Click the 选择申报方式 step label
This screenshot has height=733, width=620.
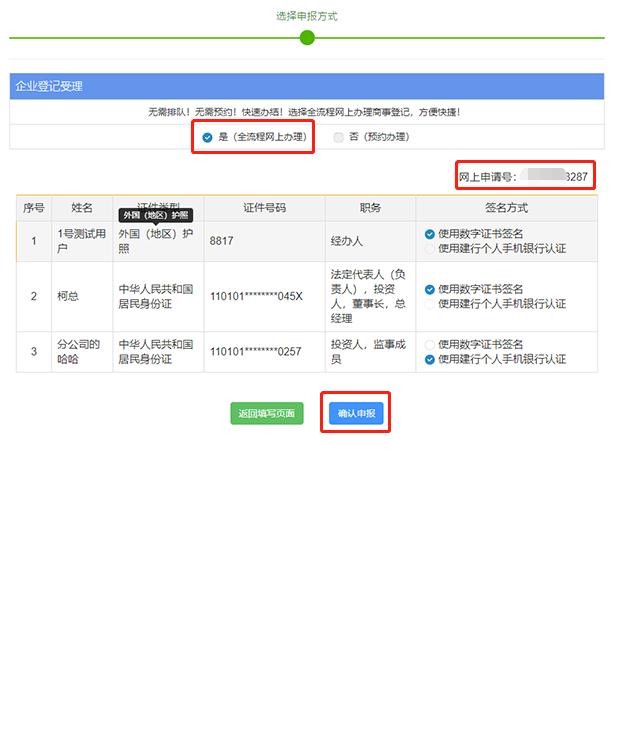(x=307, y=16)
